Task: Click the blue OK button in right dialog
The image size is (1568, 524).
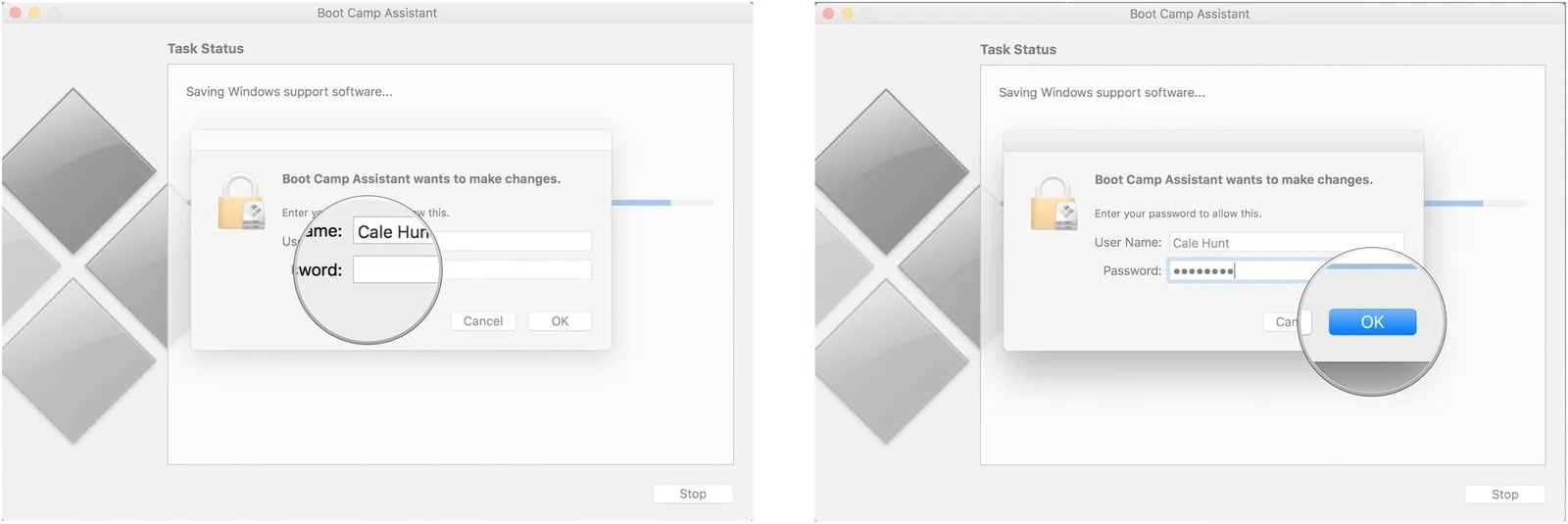Action: click(x=1372, y=322)
